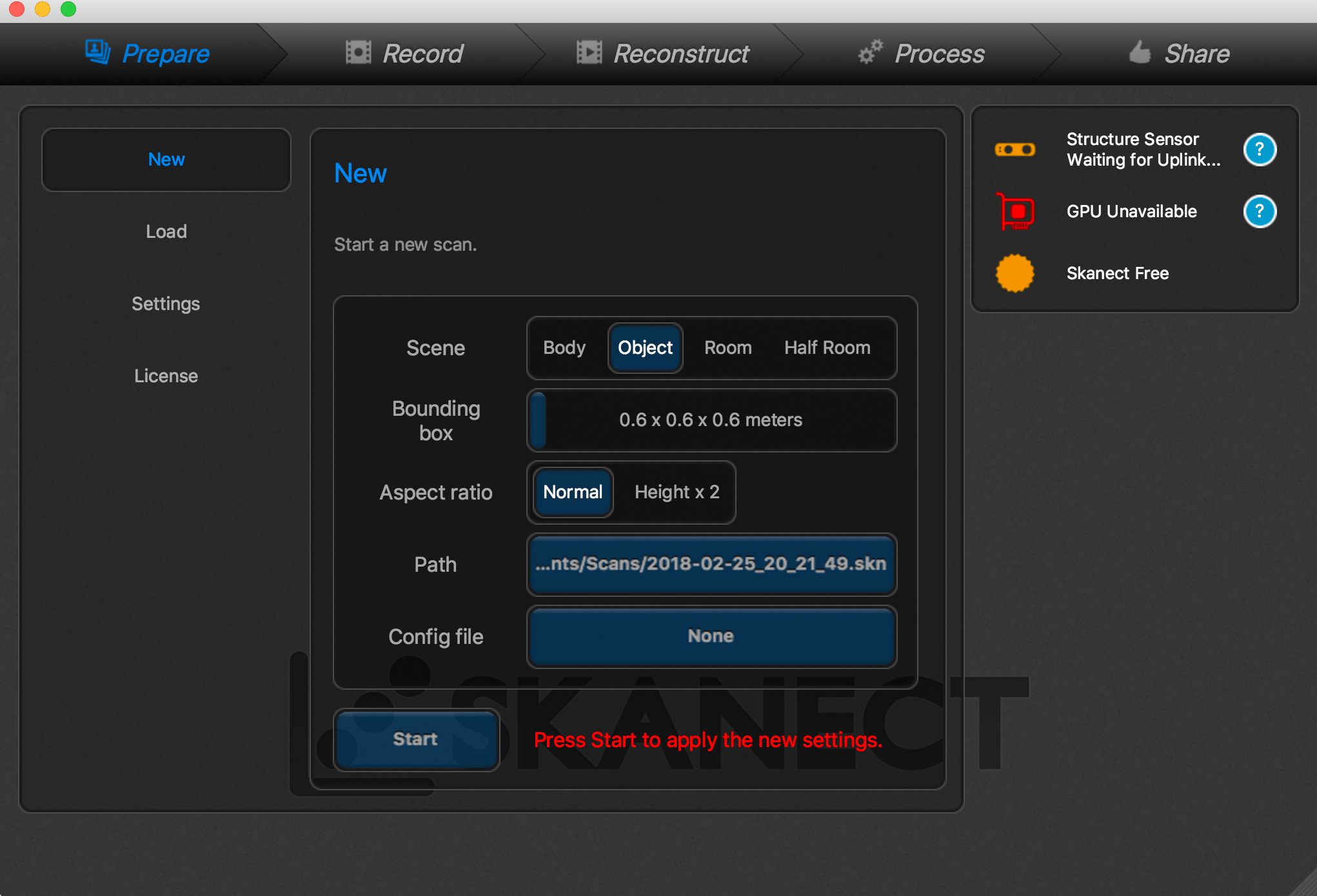1317x896 pixels.
Task: Select the Body scene option
Action: click(564, 348)
